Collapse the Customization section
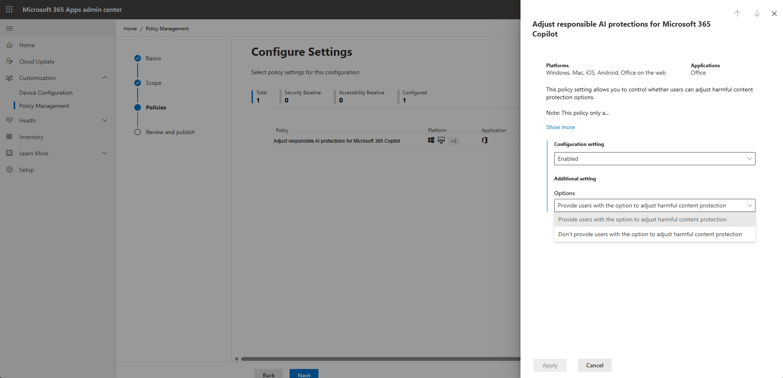783x378 pixels. coord(104,78)
